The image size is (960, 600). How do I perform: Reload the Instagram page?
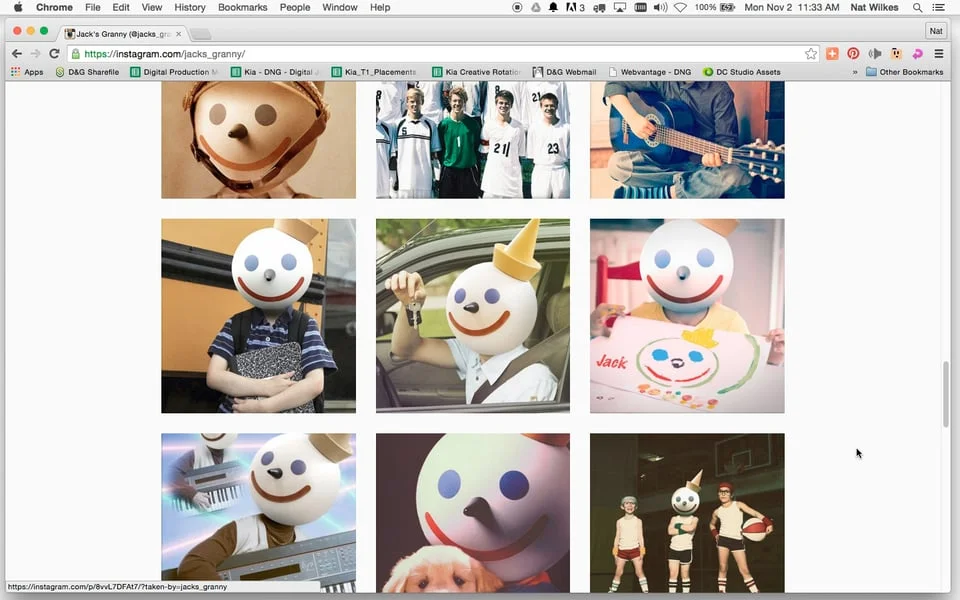[x=54, y=54]
